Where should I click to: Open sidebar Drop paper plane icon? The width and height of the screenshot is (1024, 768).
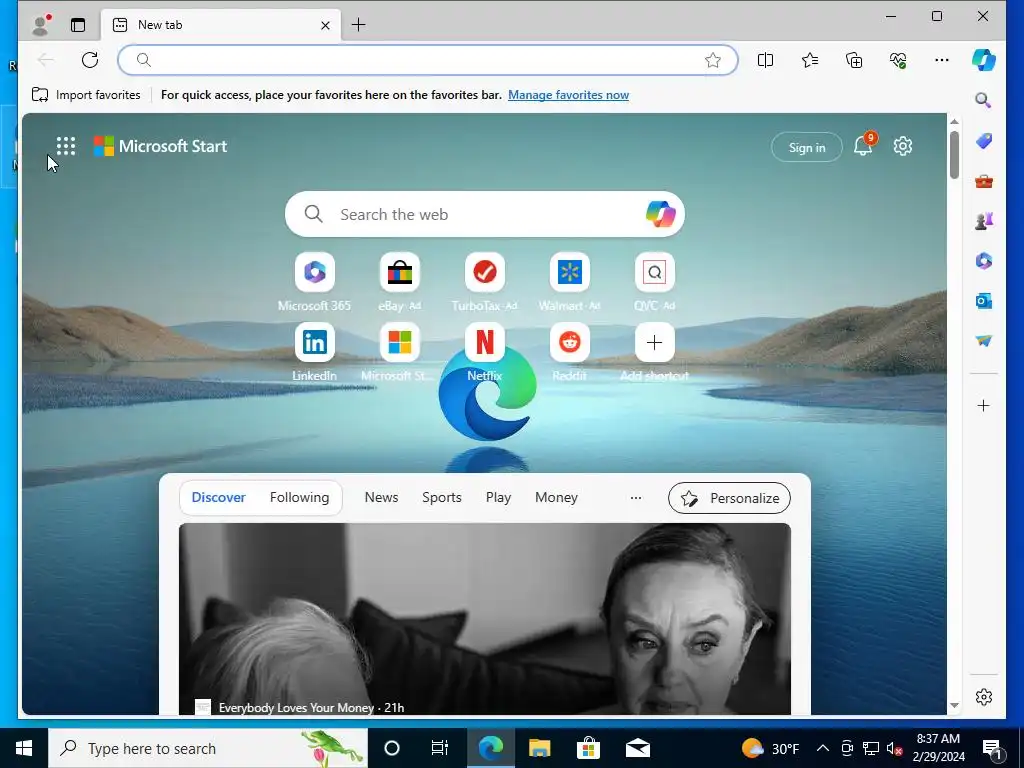(984, 340)
